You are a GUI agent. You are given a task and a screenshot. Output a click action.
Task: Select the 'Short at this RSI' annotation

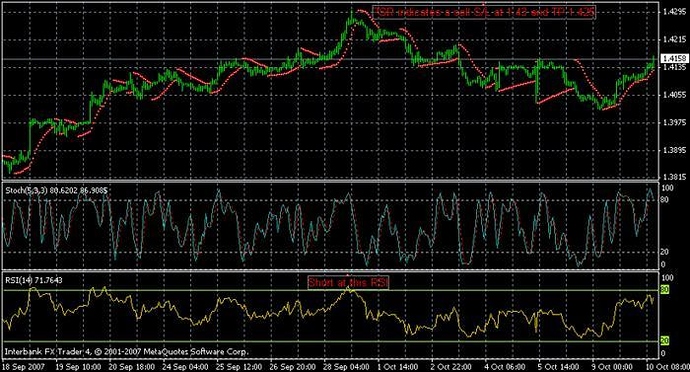point(349,283)
